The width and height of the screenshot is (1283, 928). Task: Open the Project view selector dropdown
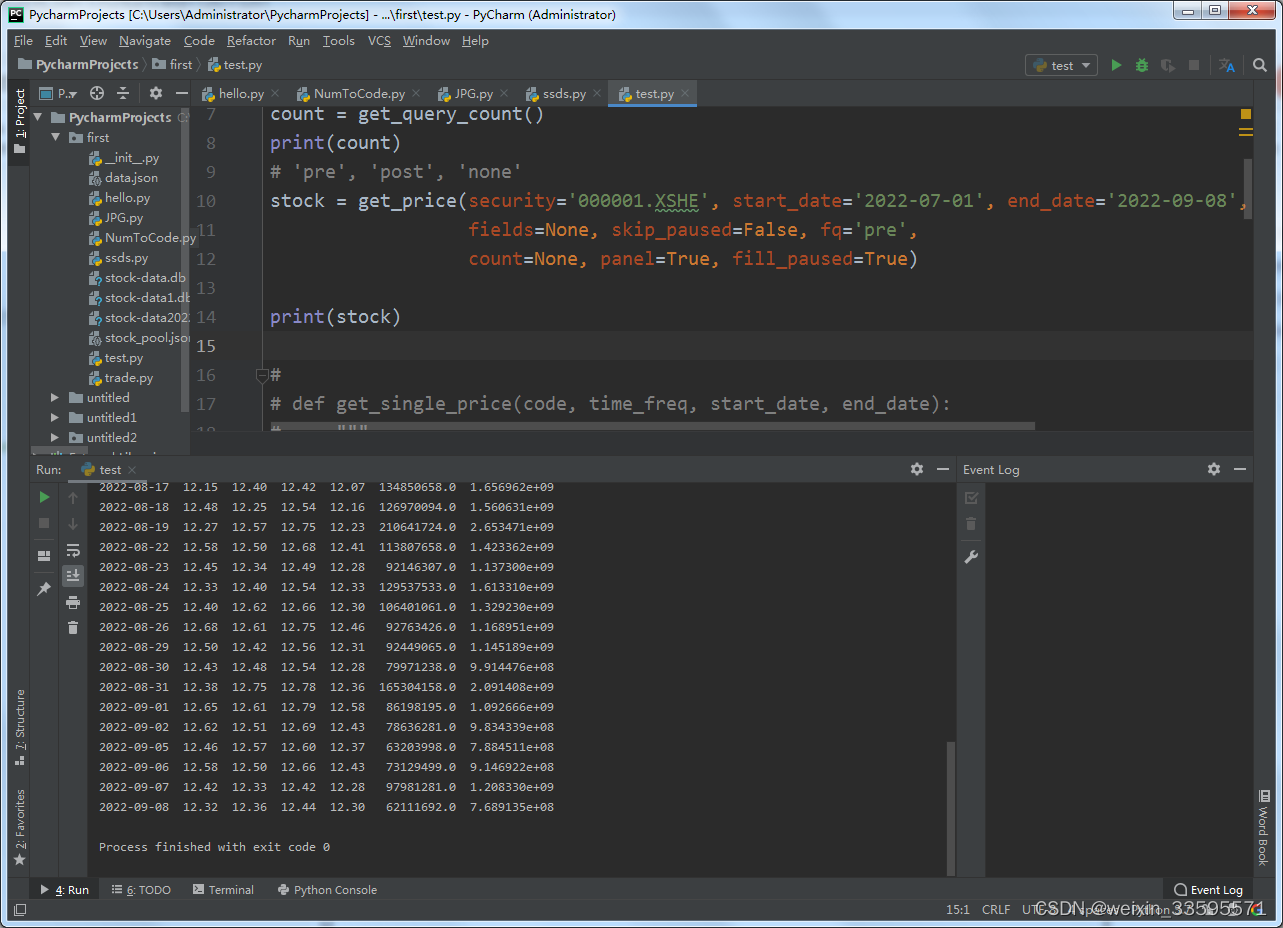[x=59, y=93]
